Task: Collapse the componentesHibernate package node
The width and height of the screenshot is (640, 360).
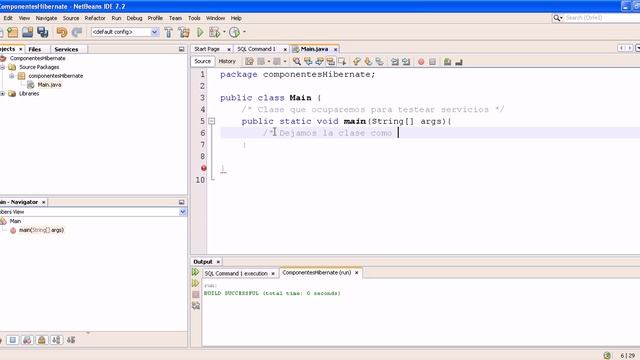Action: tap(11, 76)
